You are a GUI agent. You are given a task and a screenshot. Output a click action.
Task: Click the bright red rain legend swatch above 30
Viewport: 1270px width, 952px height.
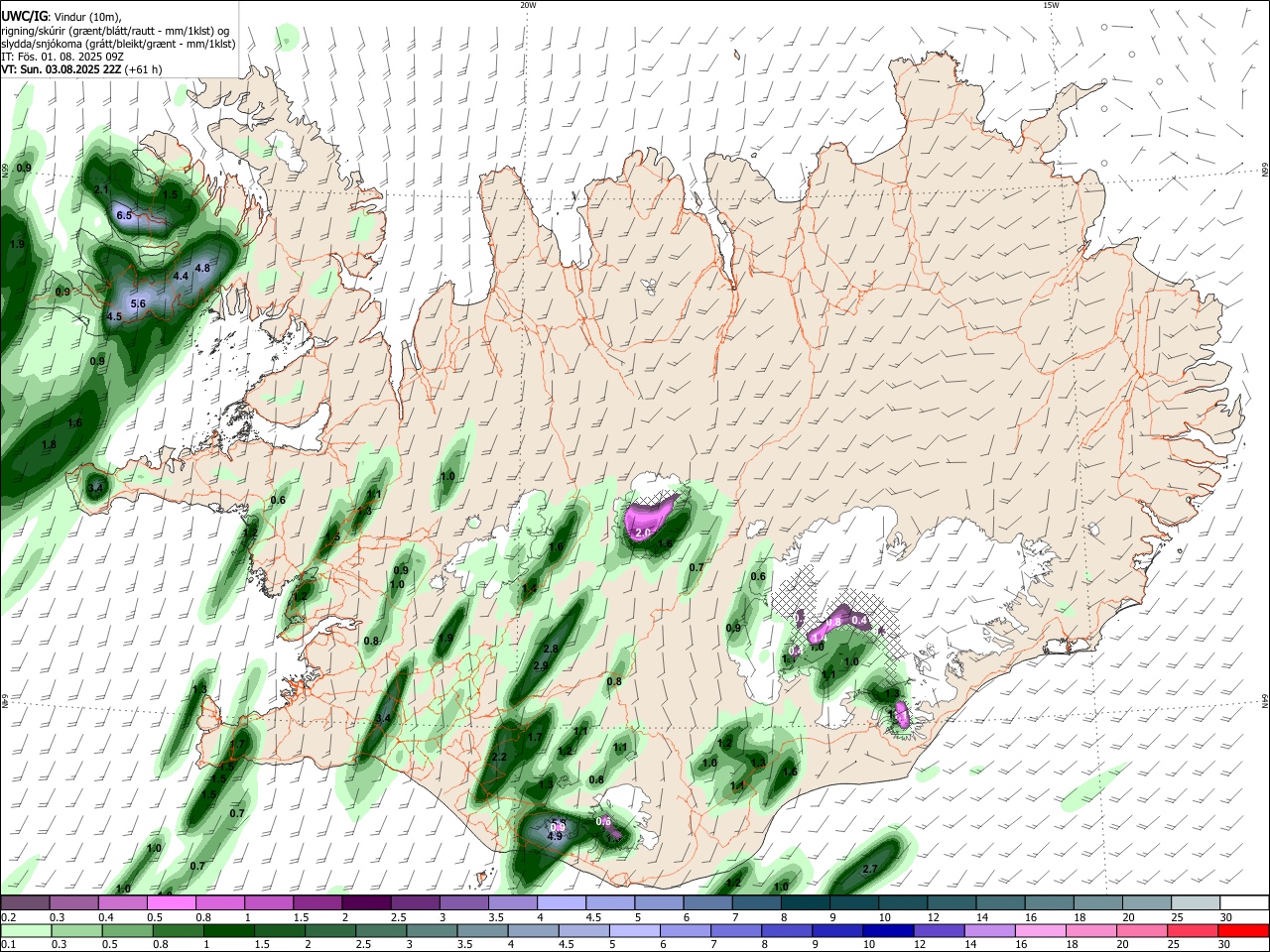pos(1242,931)
